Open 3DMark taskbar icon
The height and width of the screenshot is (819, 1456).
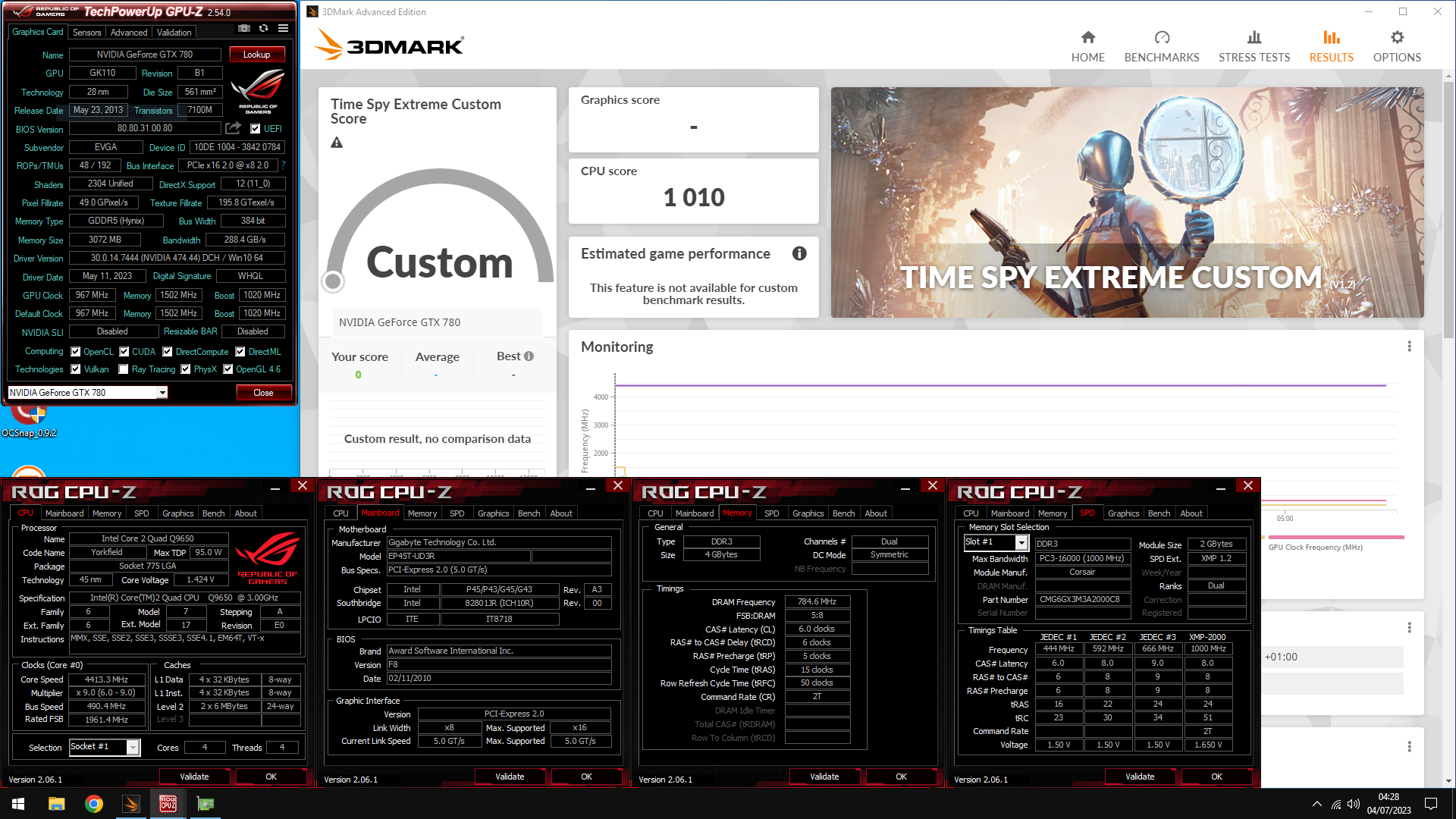click(x=131, y=804)
